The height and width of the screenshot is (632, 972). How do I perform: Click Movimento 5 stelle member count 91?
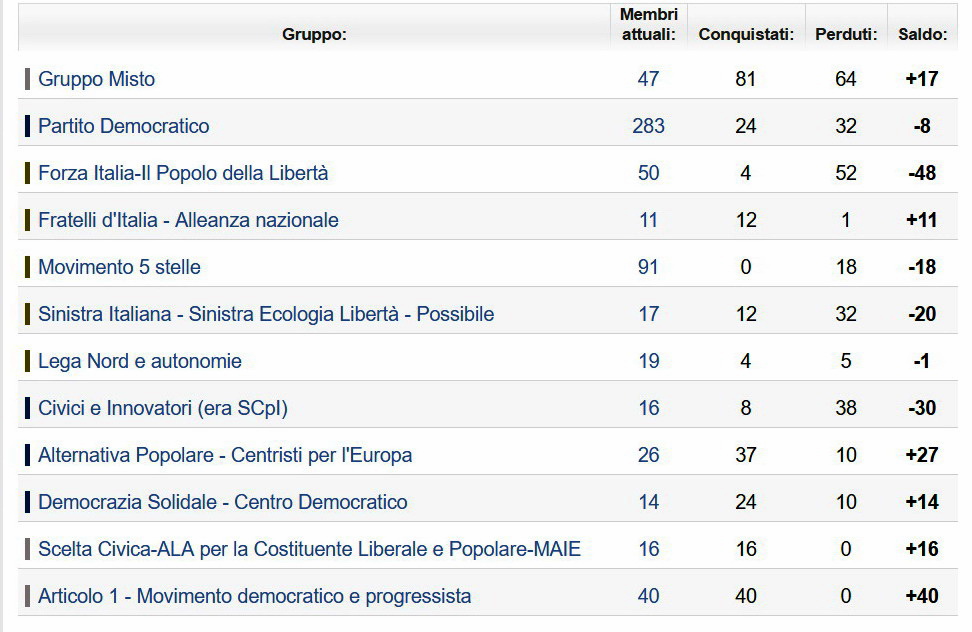(x=648, y=267)
